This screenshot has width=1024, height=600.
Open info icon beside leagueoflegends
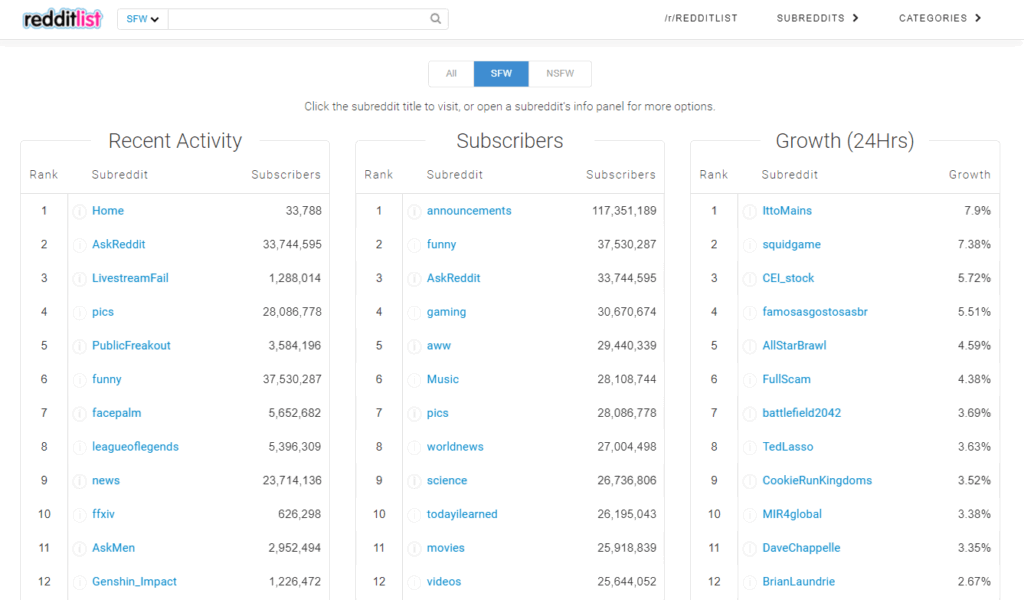point(79,447)
